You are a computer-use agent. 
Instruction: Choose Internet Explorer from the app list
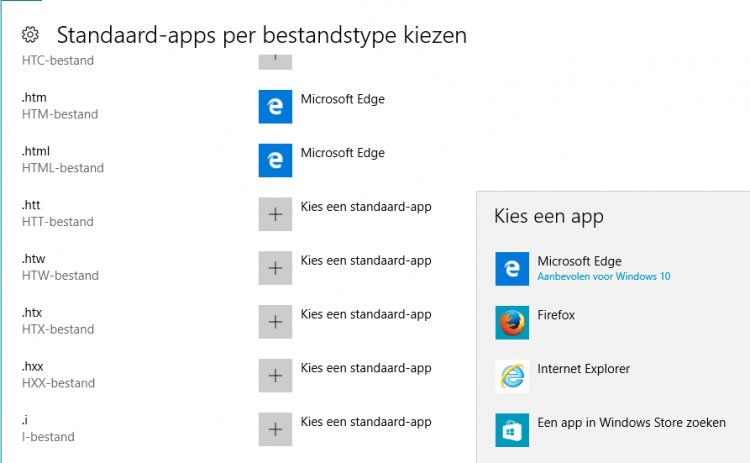pos(583,369)
